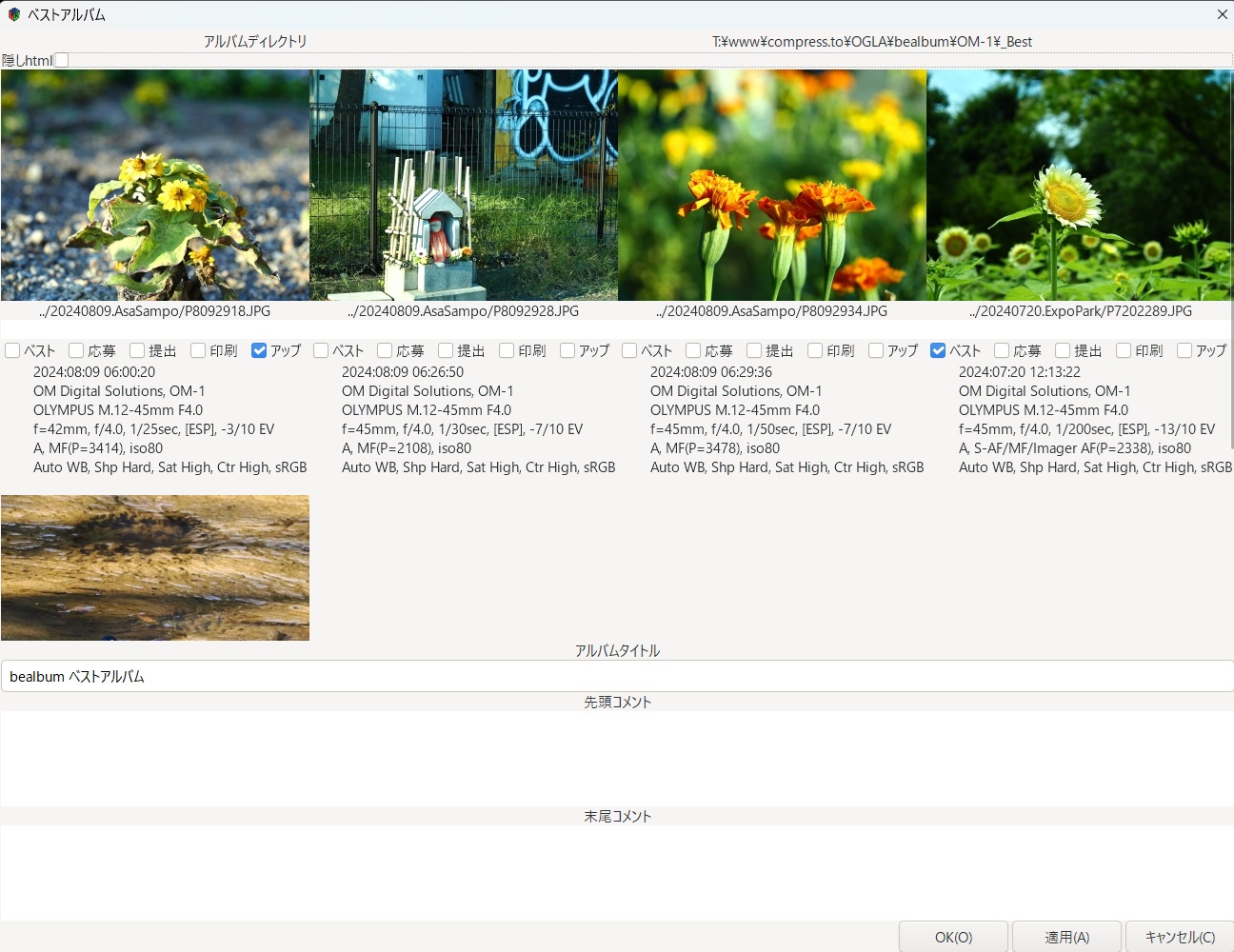Focus the 先頭コメント text area

pos(617,758)
